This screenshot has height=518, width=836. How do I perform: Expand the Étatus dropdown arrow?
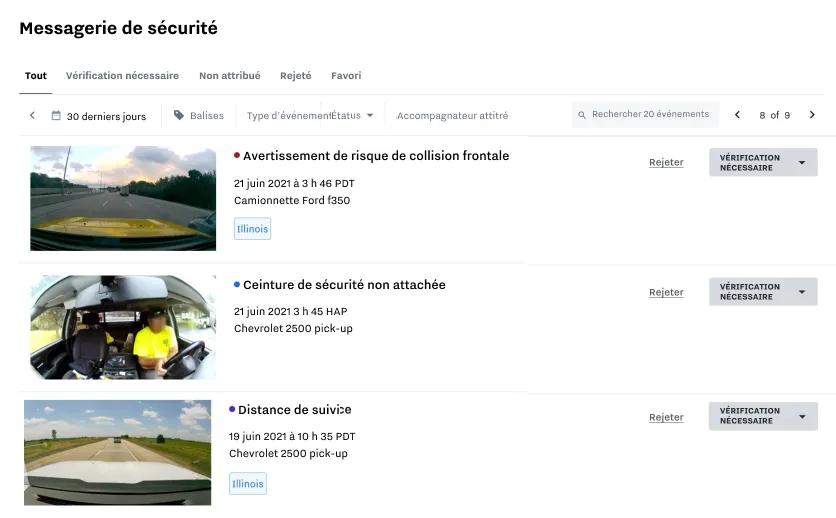click(370, 115)
